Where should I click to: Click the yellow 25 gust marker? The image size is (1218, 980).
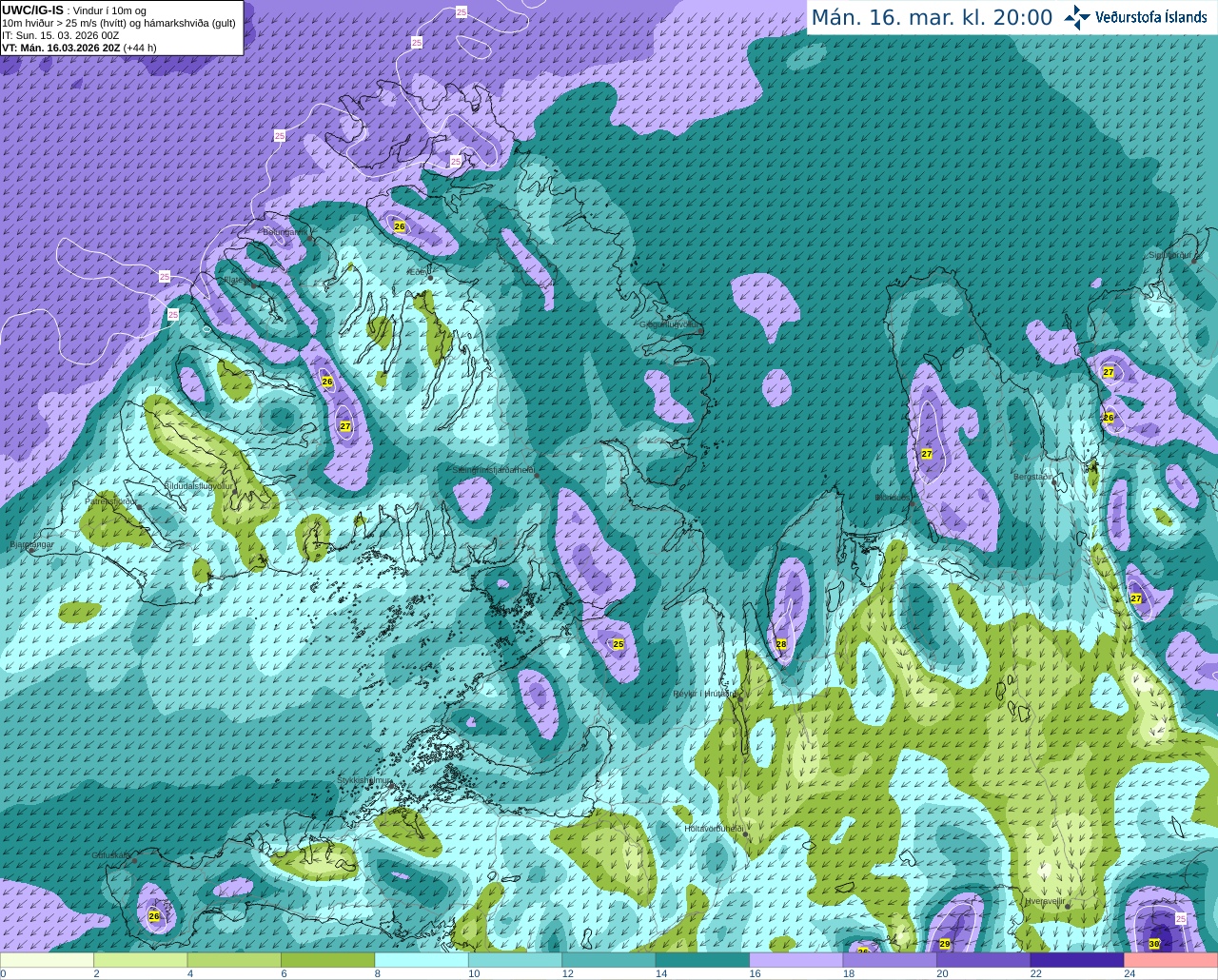pos(619,645)
